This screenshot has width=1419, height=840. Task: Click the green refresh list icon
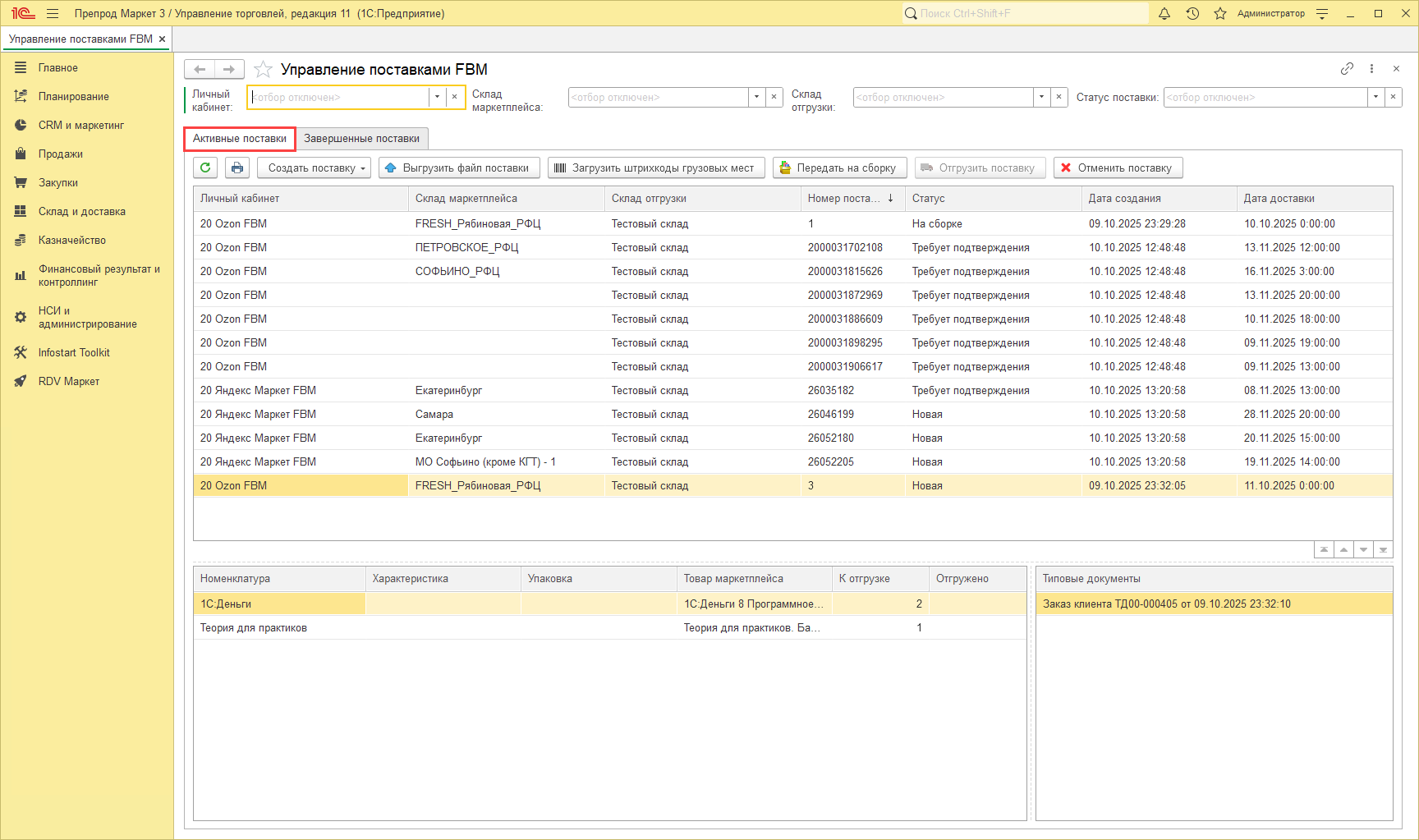tap(205, 168)
